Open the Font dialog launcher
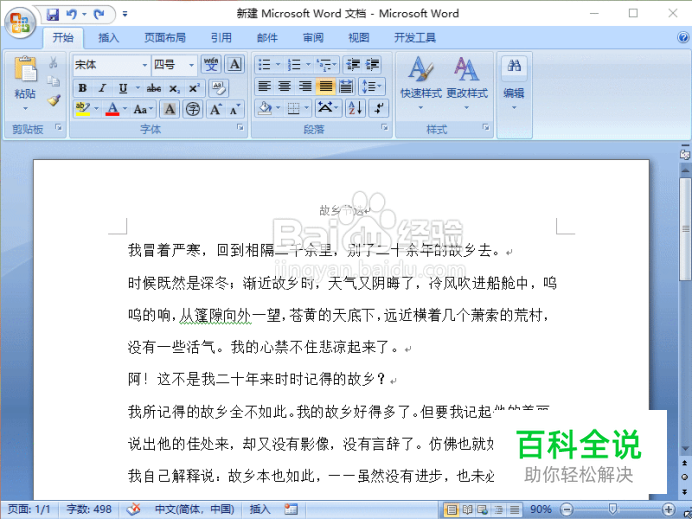This screenshot has width=692, height=519. click(240, 128)
